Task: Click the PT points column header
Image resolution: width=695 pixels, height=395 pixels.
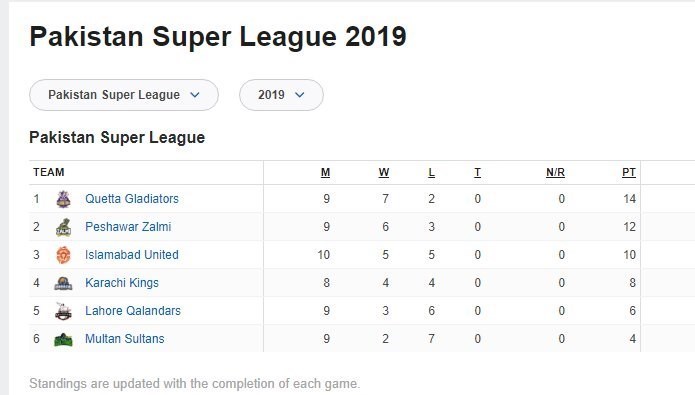Action: click(x=629, y=172)
